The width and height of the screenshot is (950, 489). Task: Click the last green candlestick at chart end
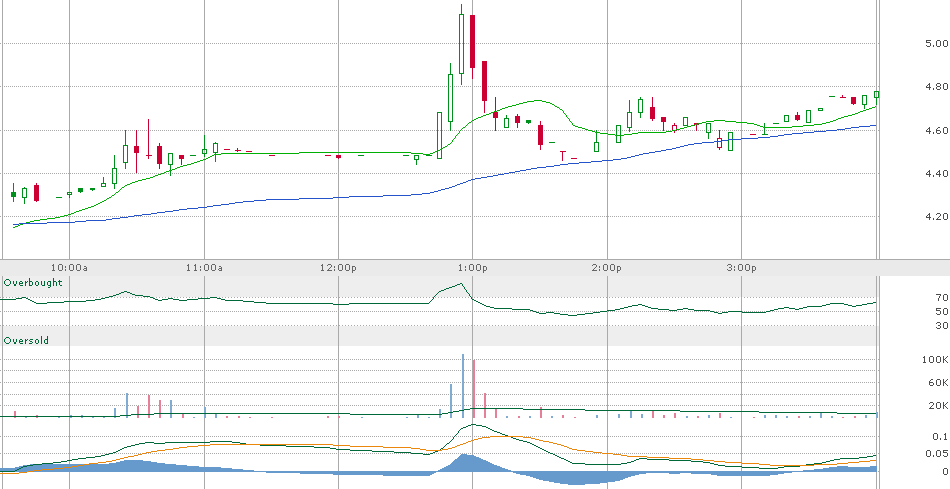pyautogui.click(x=876, y=95)
